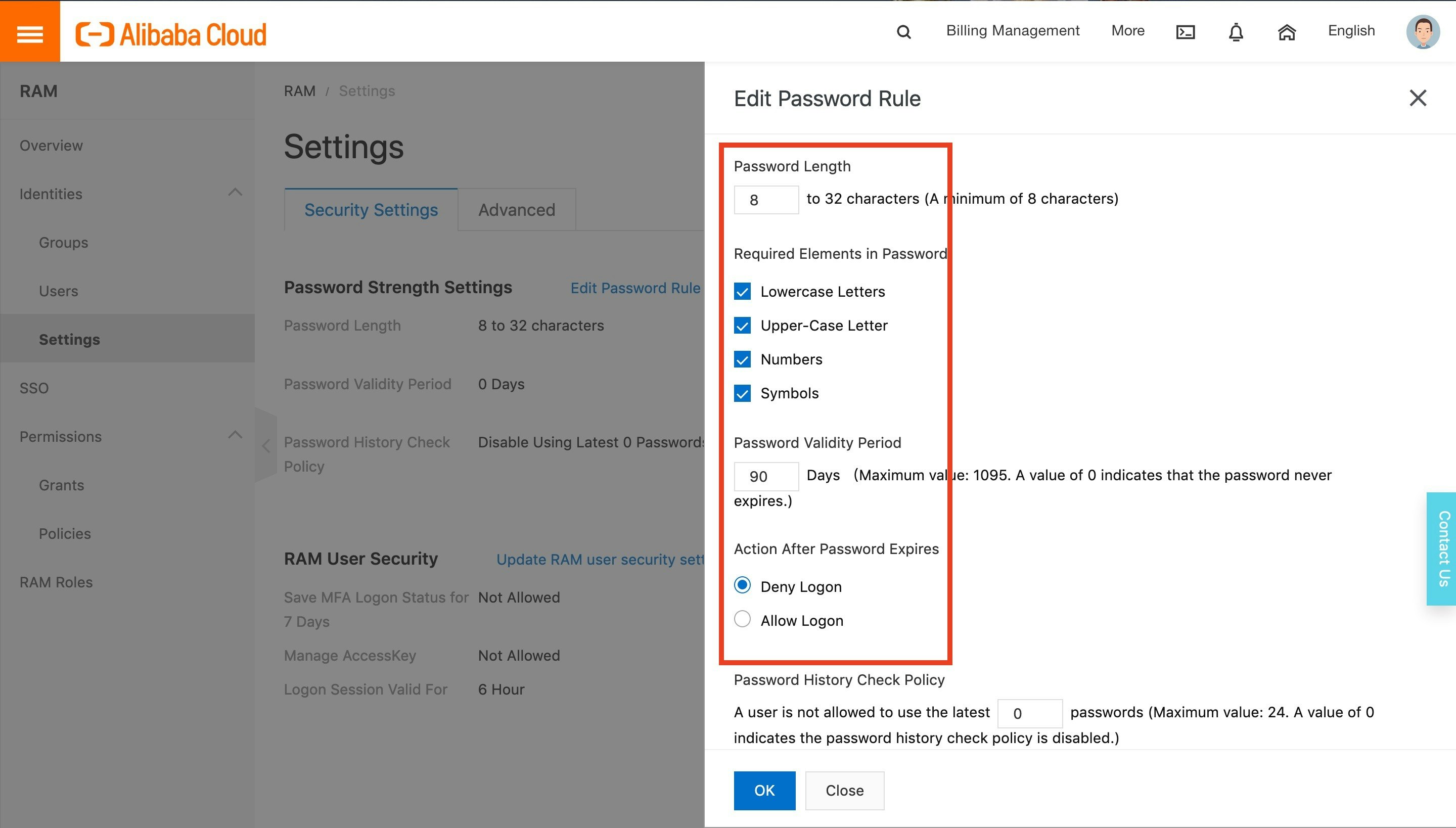1456x828 pixels.
Task: Open SSO in sidebar
Action: tap(34, 388)
